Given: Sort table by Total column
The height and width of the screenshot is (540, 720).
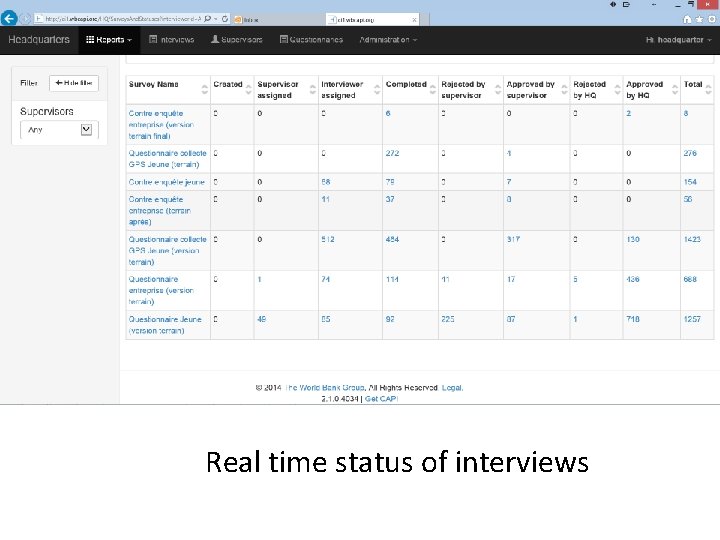Looking at the screenshot, I should tap(697, 90).
